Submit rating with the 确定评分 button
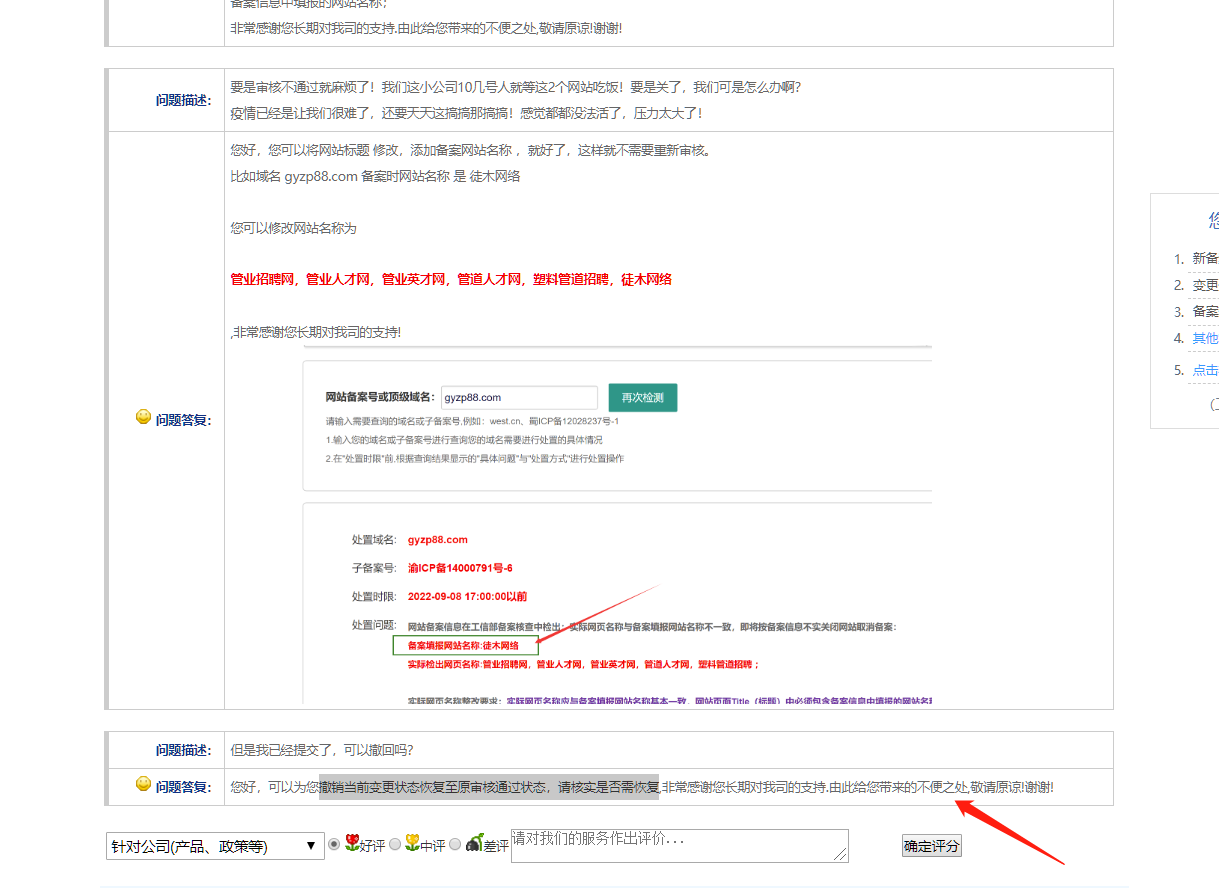Screen dimensions: 1219x888 [x=931, y=846]
